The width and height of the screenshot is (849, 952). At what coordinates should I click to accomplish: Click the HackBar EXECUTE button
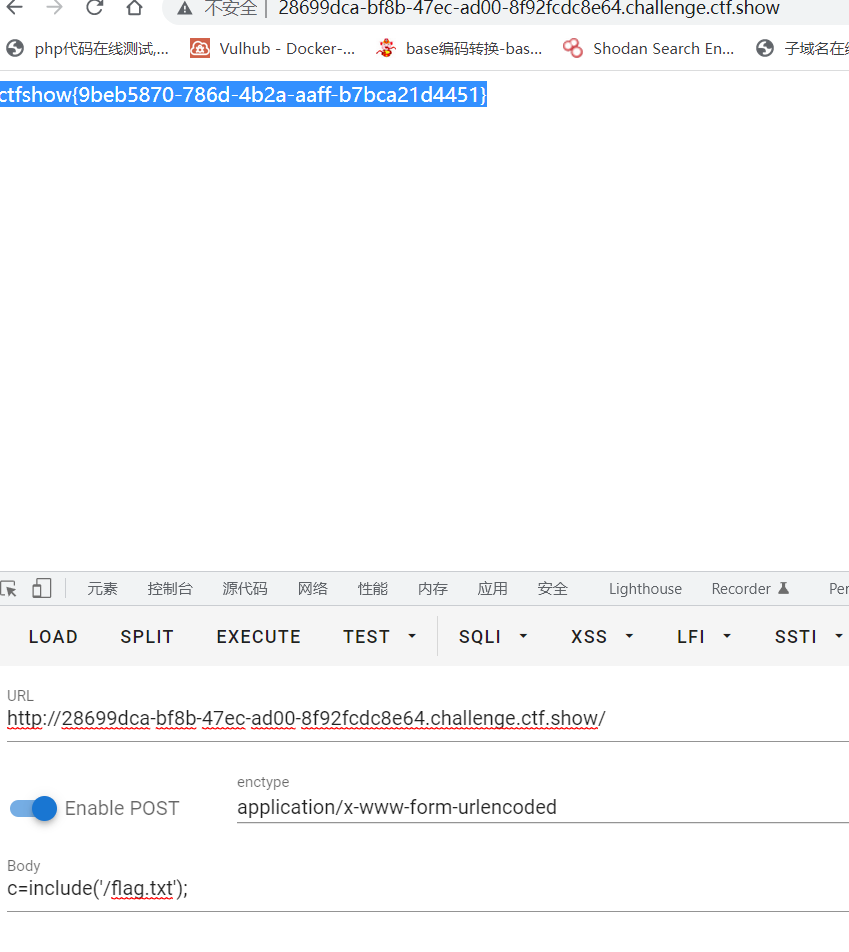tap(259, 636)
